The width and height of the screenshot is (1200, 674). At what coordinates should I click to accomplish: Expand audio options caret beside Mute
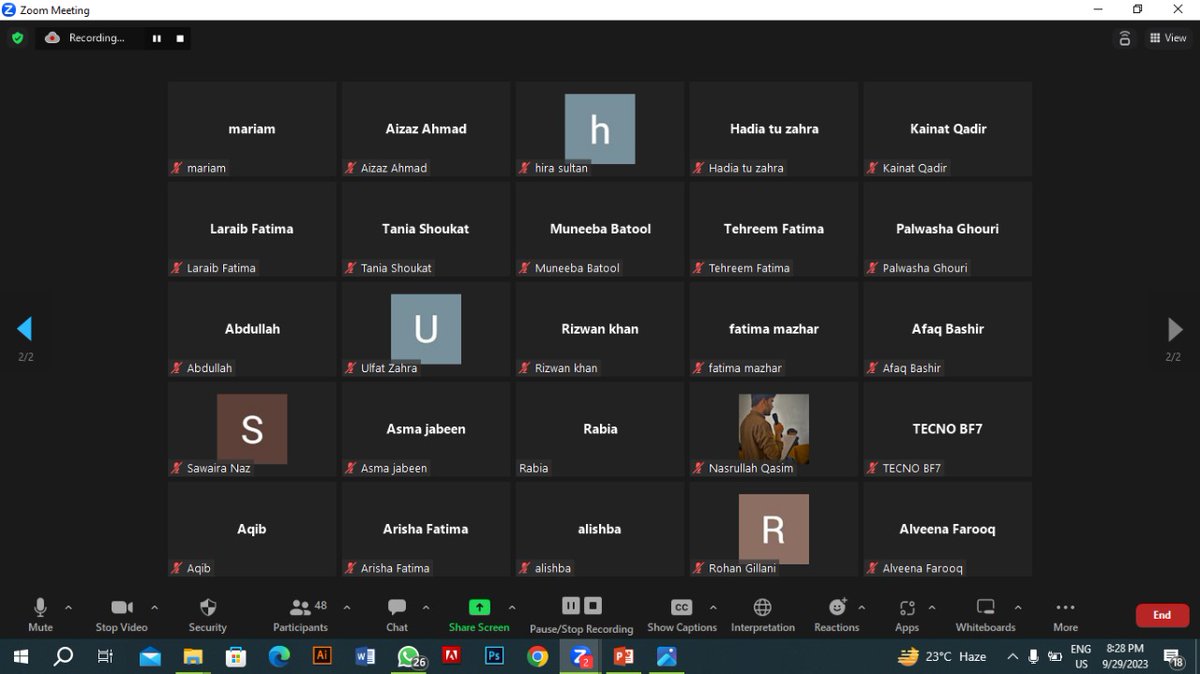[x=68, y=607]
